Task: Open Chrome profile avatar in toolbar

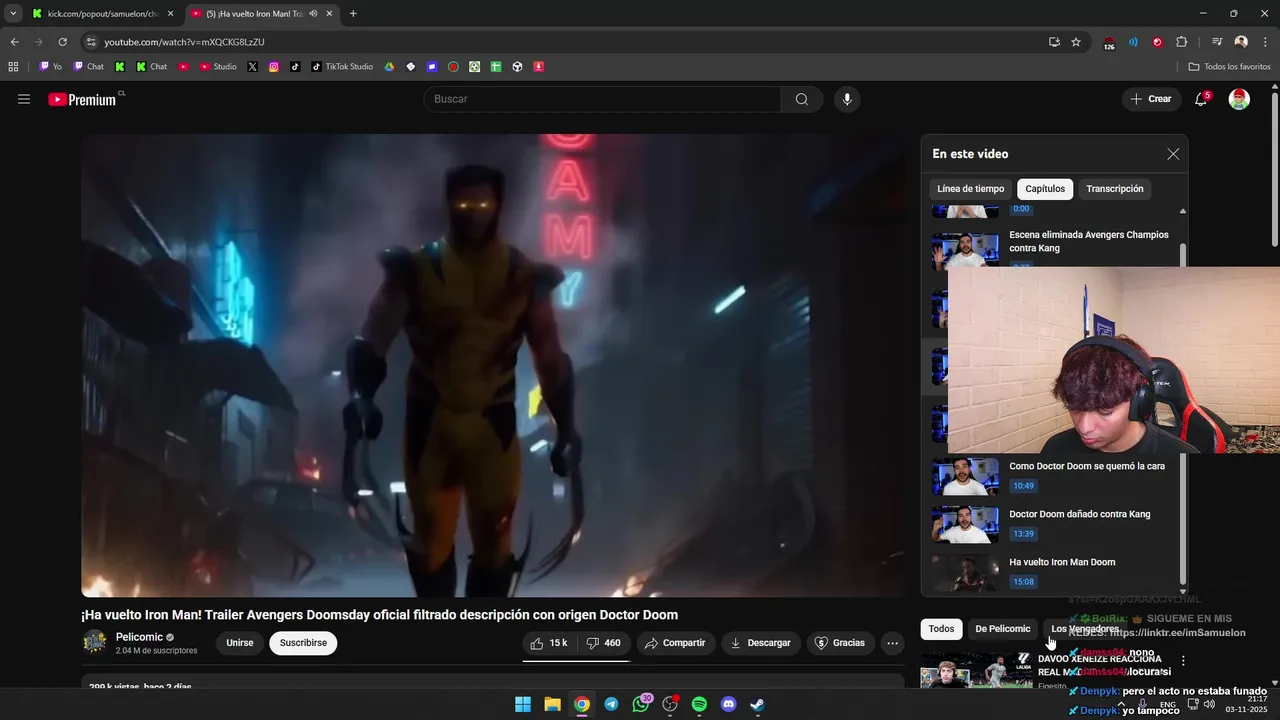Action: pos(1241,42)
